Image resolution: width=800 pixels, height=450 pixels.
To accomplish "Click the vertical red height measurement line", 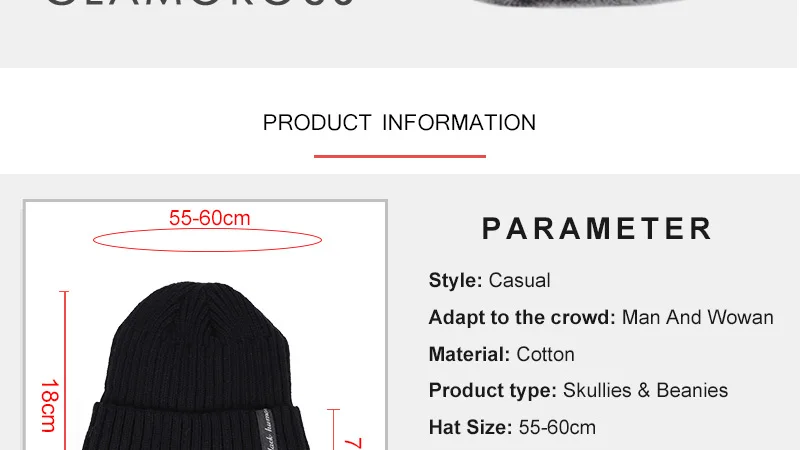I will (x=65, y=370).
